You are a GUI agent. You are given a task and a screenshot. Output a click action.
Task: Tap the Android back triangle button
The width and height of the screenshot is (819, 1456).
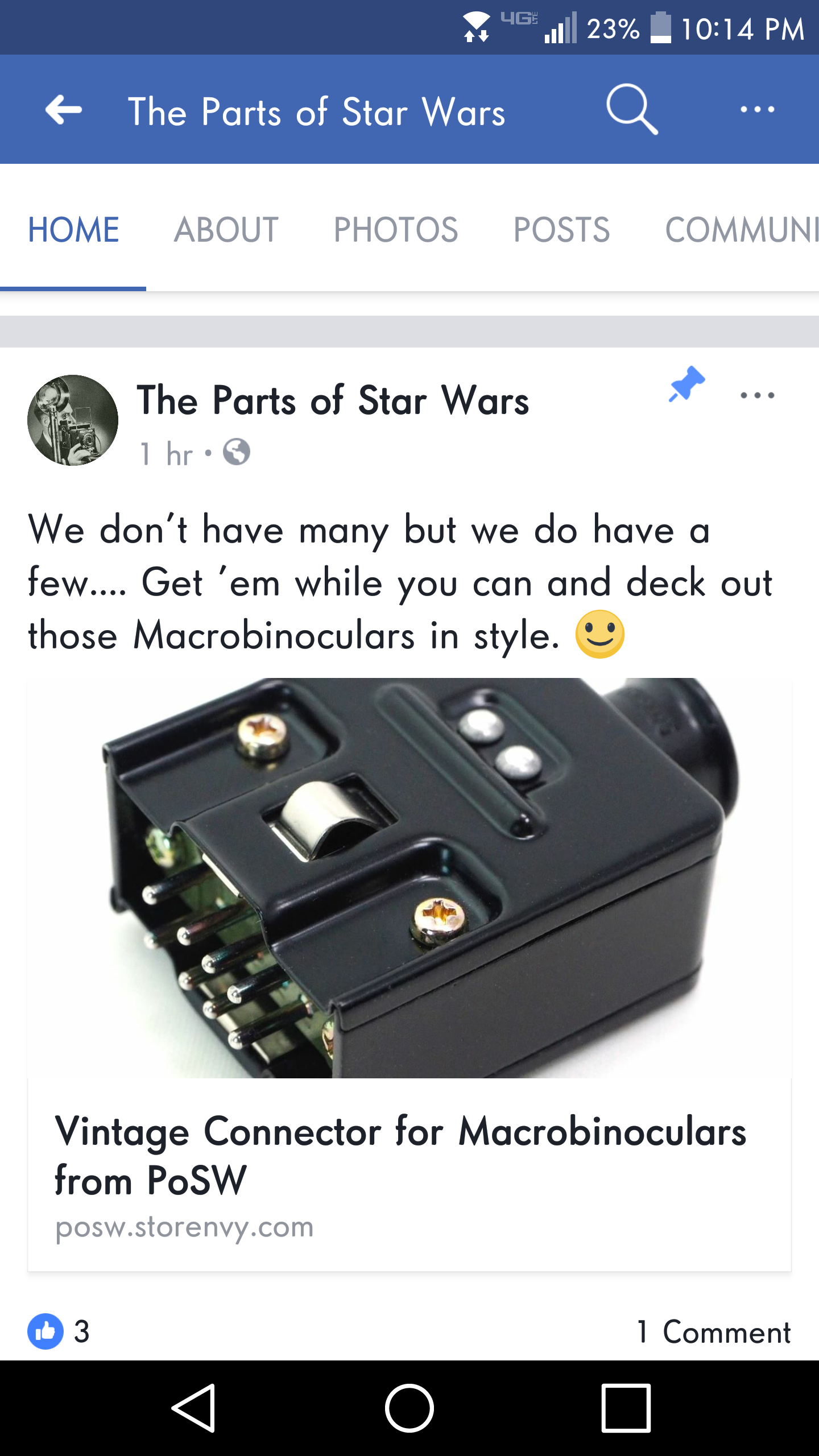(193, 1408)
